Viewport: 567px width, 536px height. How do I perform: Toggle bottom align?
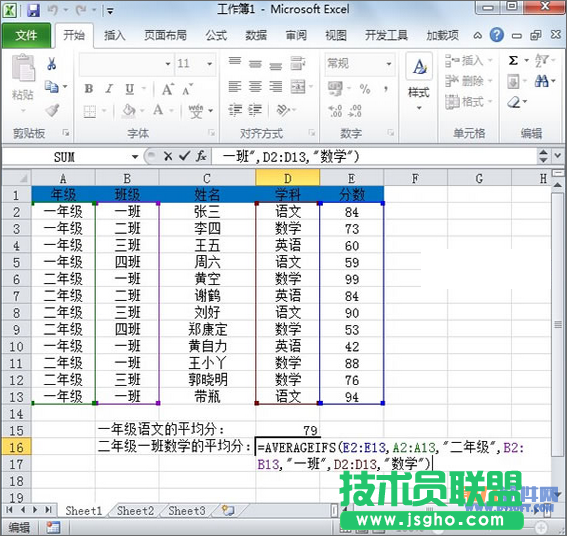pos(276,66)
